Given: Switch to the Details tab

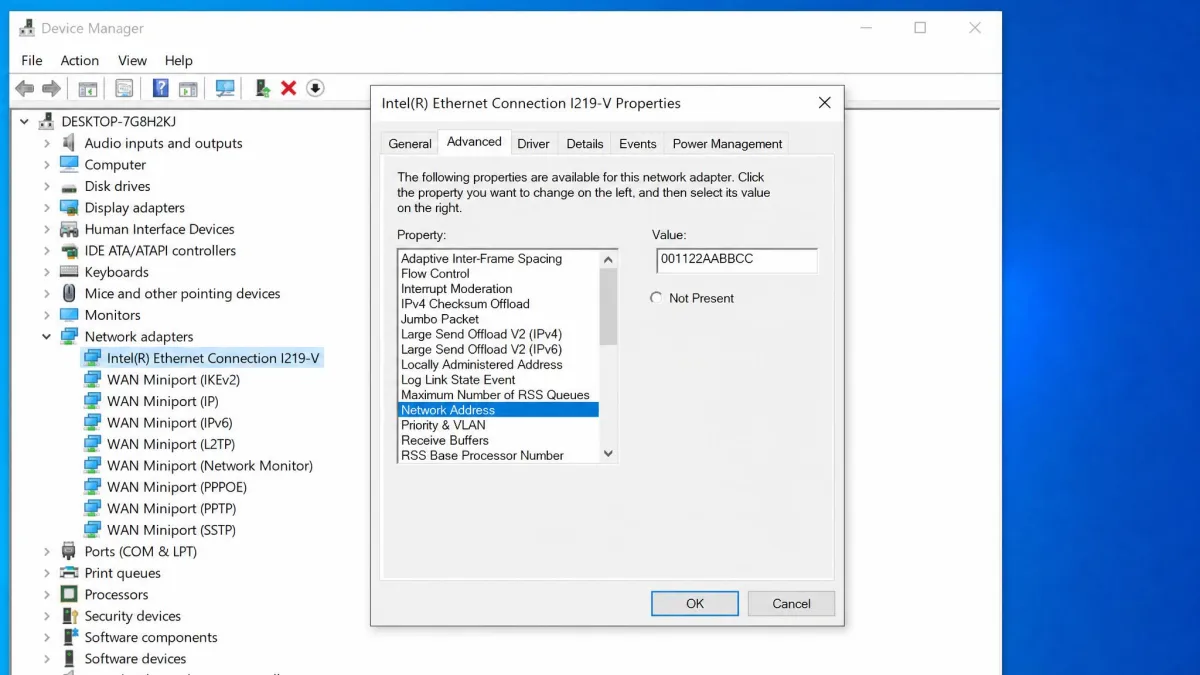Looking at the screenshot, I should click(585, 144).
